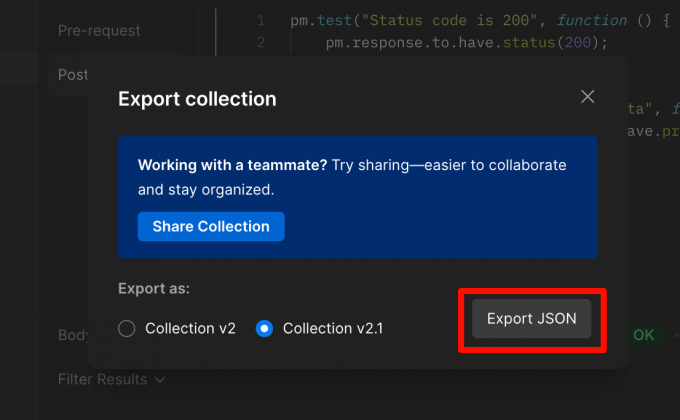The width and height of the screenshot is (680, 420).
Task: Close the Export collection dialog
Action: [x=587, y=96]
